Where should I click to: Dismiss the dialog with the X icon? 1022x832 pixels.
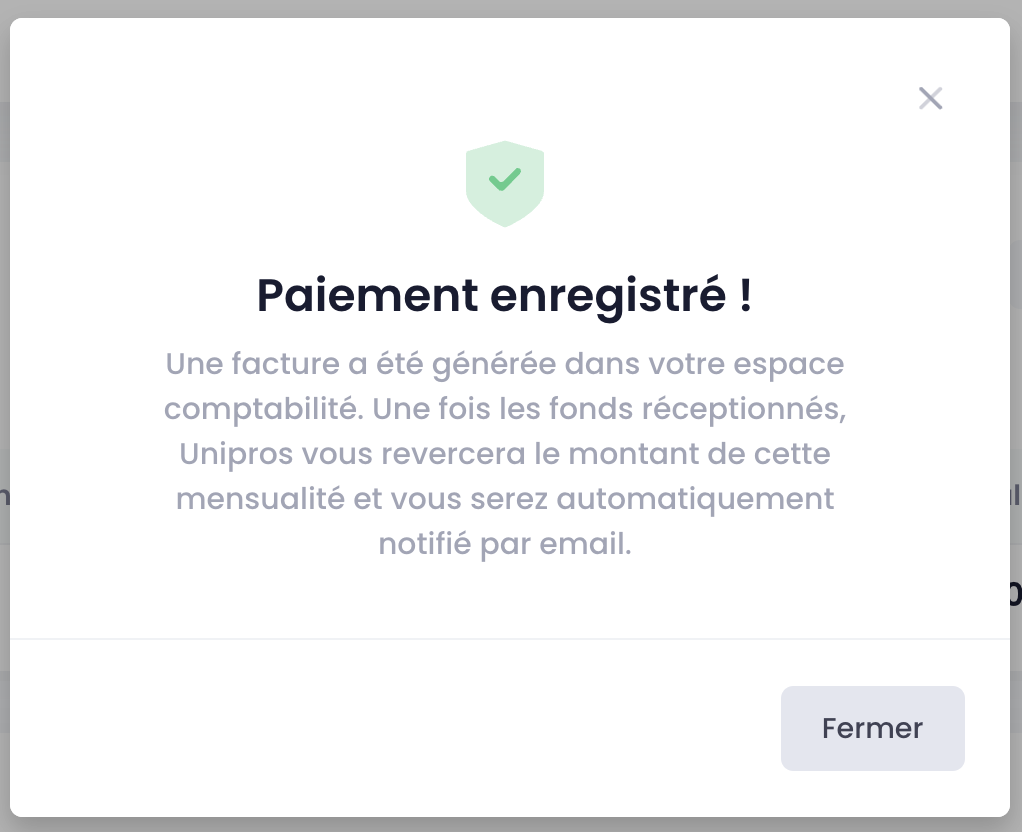930,98
